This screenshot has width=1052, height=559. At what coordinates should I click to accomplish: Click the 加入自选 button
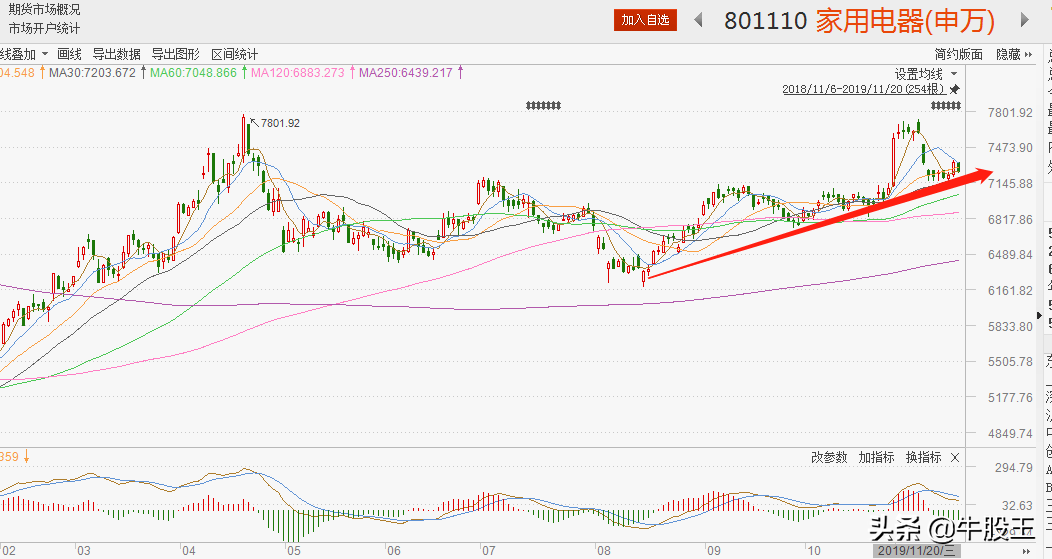click(647, 20)
